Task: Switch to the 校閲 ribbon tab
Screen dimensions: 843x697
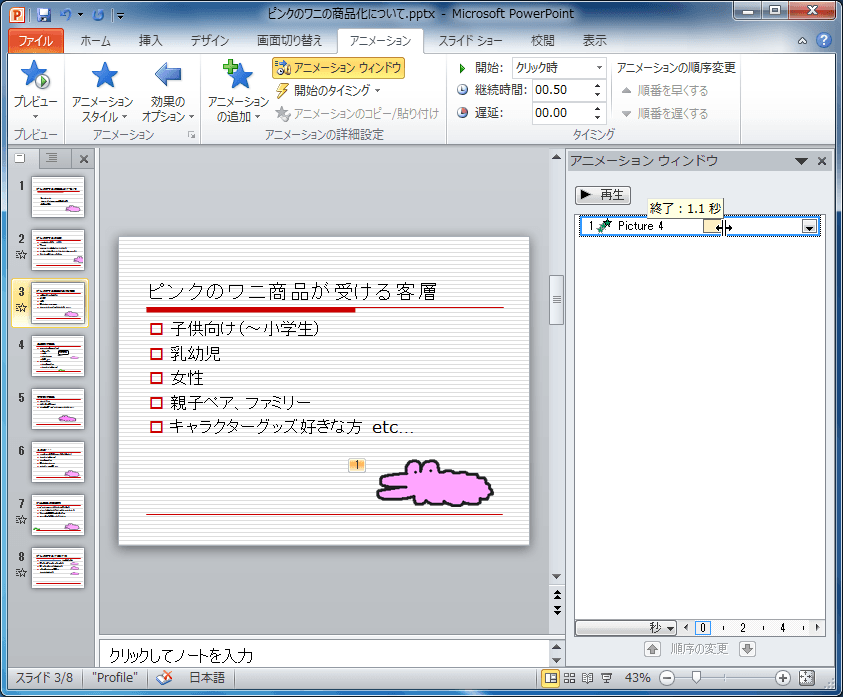Action: (542, 41)
